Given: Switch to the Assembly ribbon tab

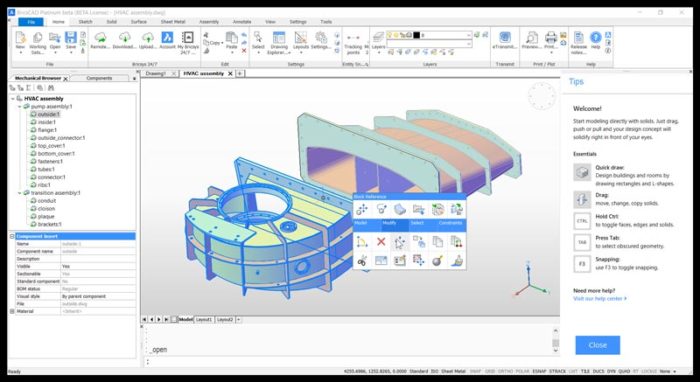Looking at the screenshot, I should tap(209, 21).
